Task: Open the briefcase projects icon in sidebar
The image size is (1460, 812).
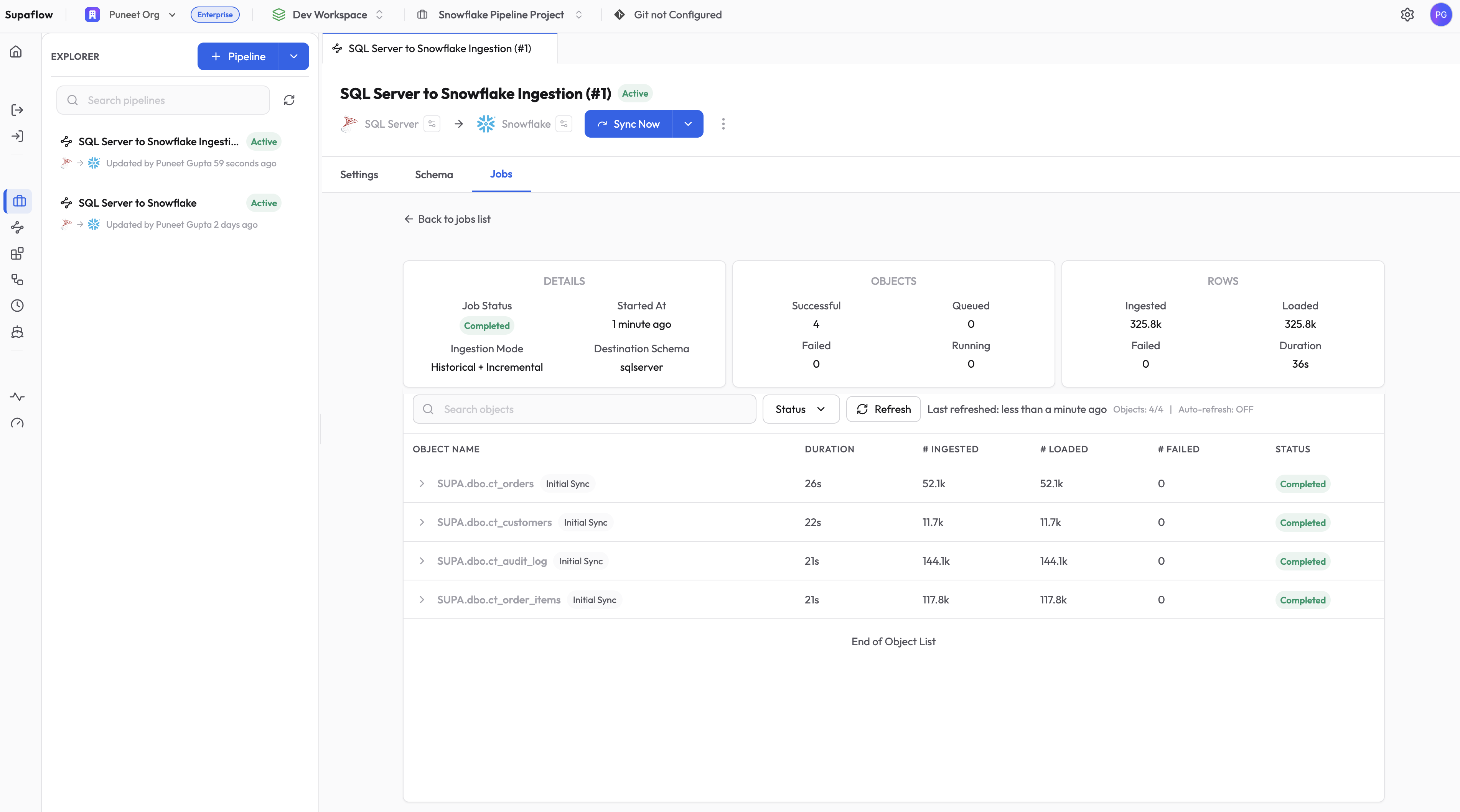Action: [x=19, y=201]
